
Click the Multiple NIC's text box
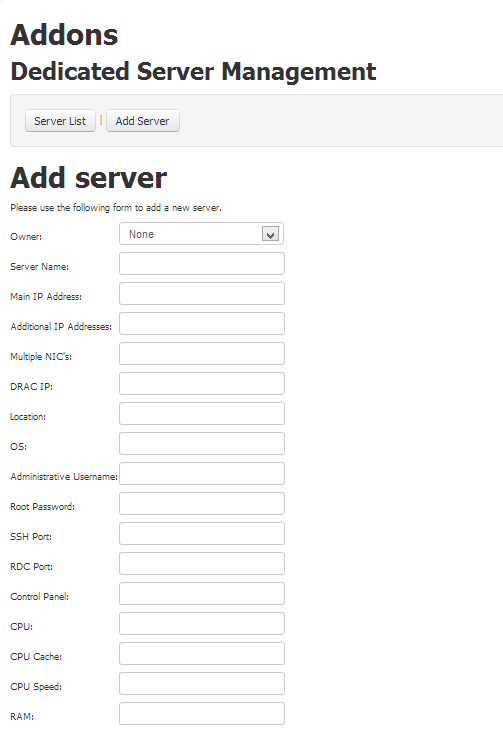(202, 354)
